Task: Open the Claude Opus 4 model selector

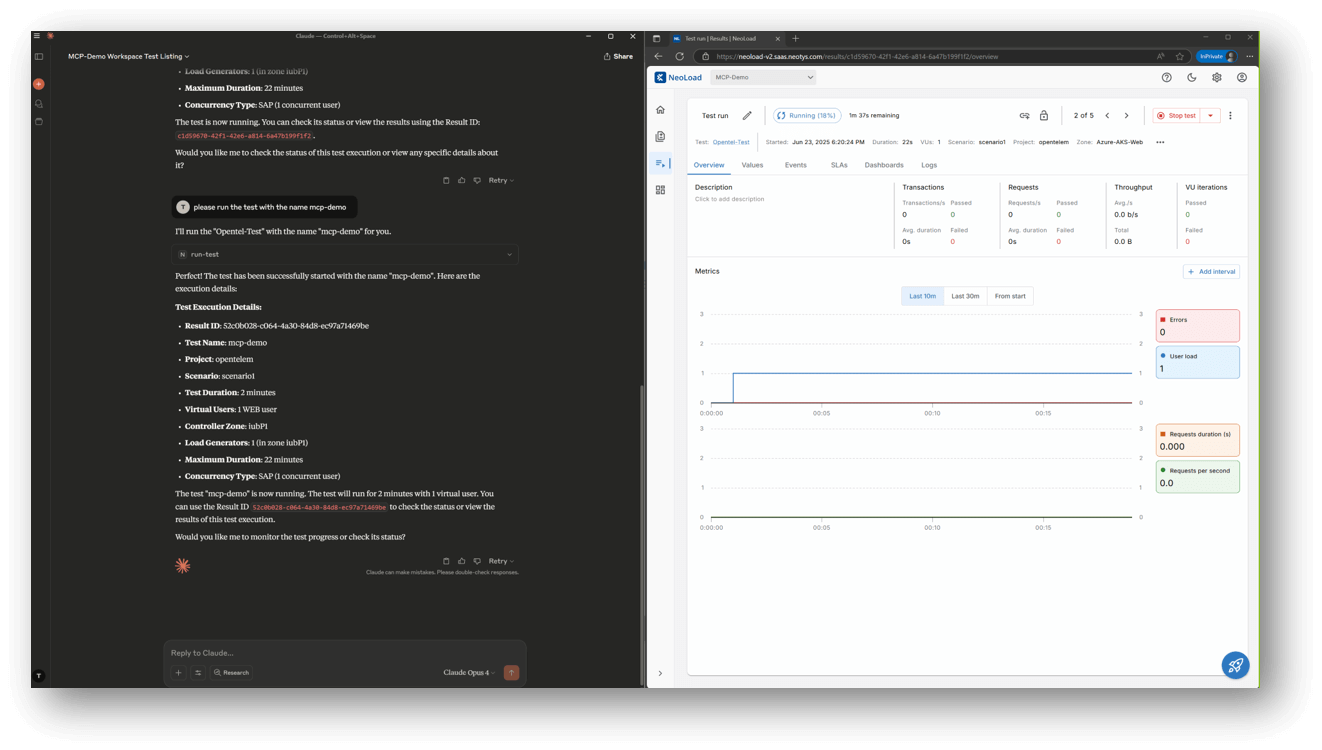Action: (469, 673)
